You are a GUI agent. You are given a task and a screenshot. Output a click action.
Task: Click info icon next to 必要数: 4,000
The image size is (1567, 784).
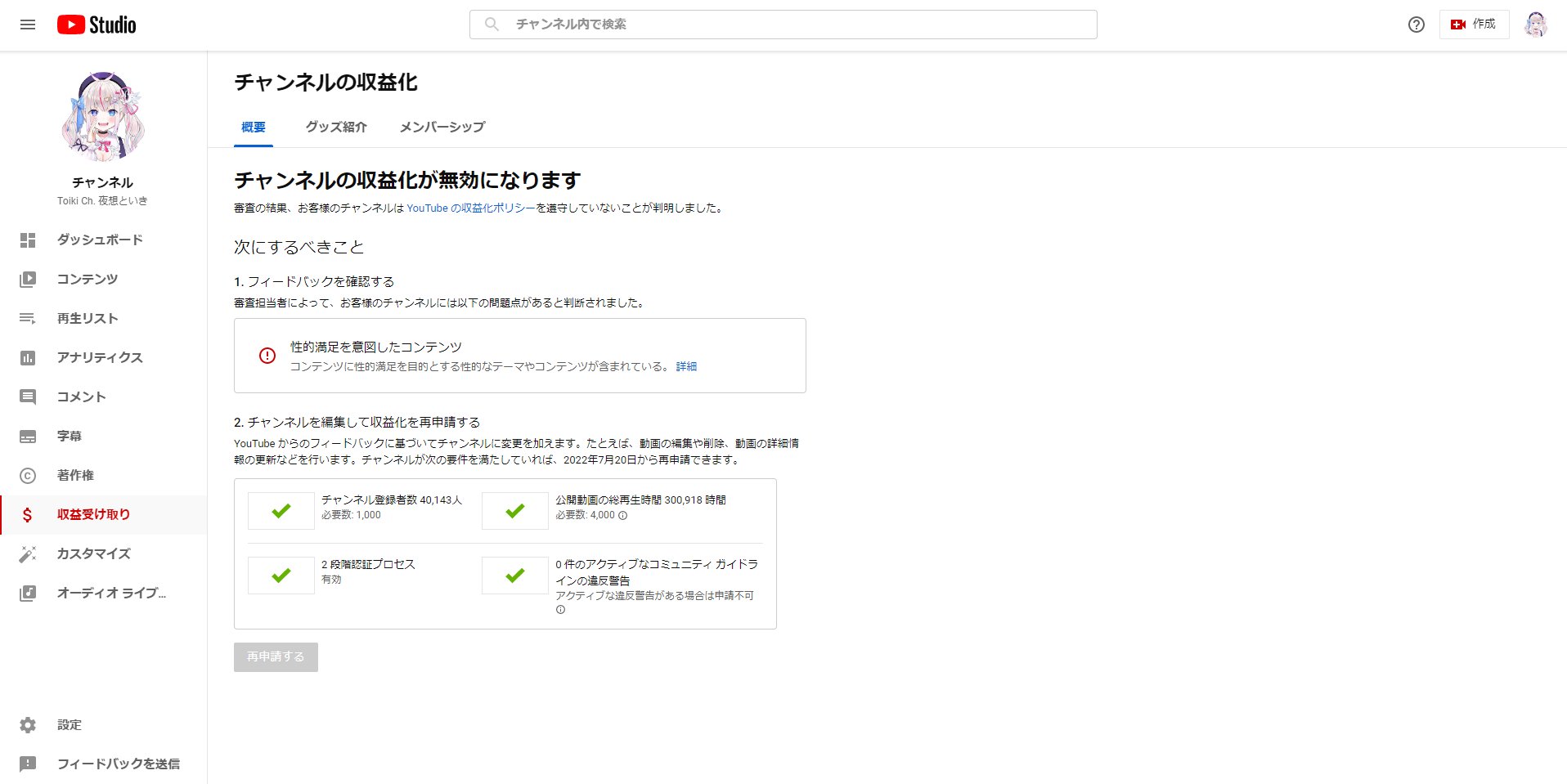(x=623, y=516)
